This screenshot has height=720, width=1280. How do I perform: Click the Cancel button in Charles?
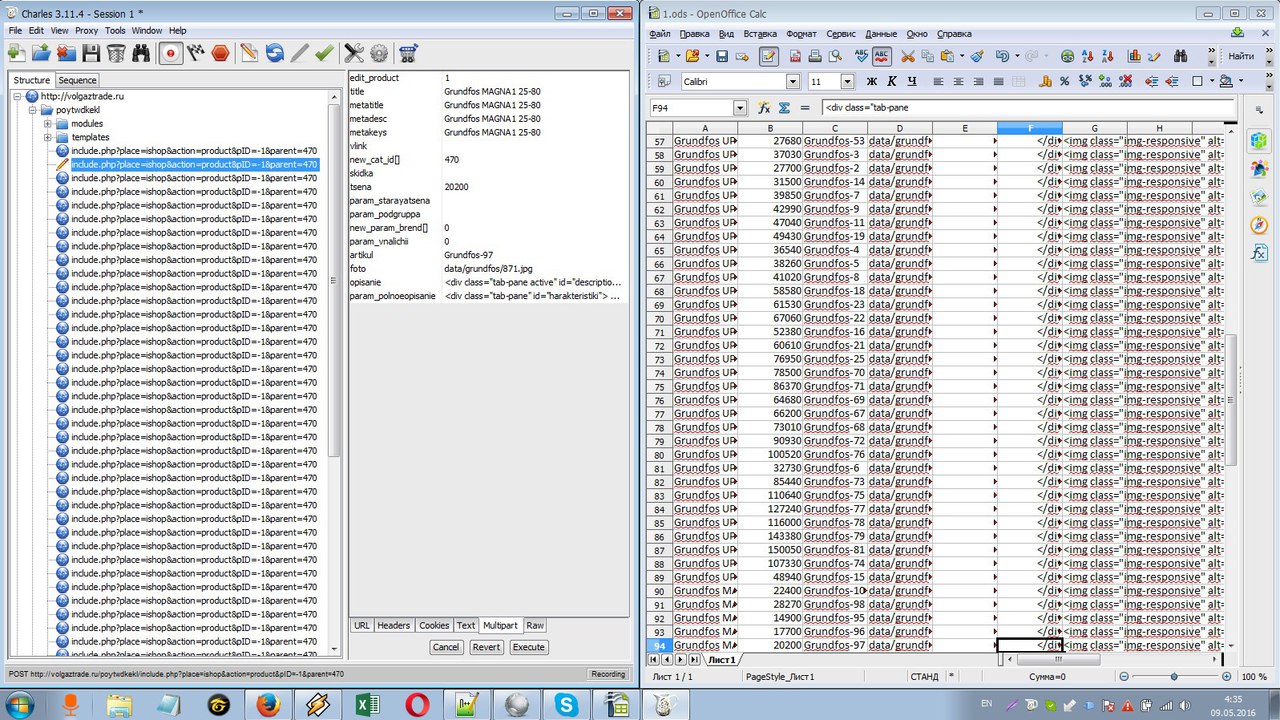[446, 647]
